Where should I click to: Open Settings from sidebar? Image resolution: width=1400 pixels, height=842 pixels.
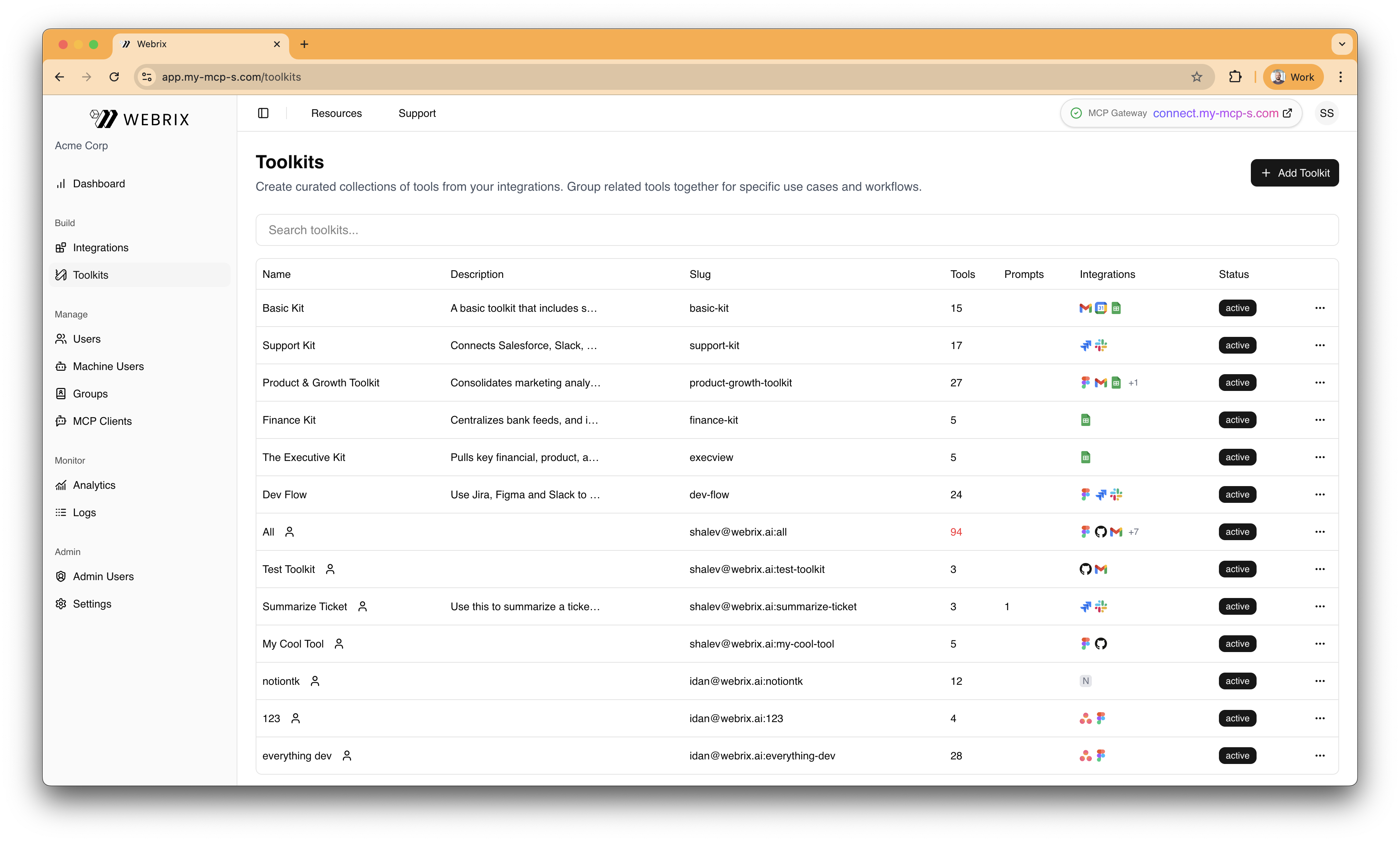pyautogui.click(x=92, y=604)
